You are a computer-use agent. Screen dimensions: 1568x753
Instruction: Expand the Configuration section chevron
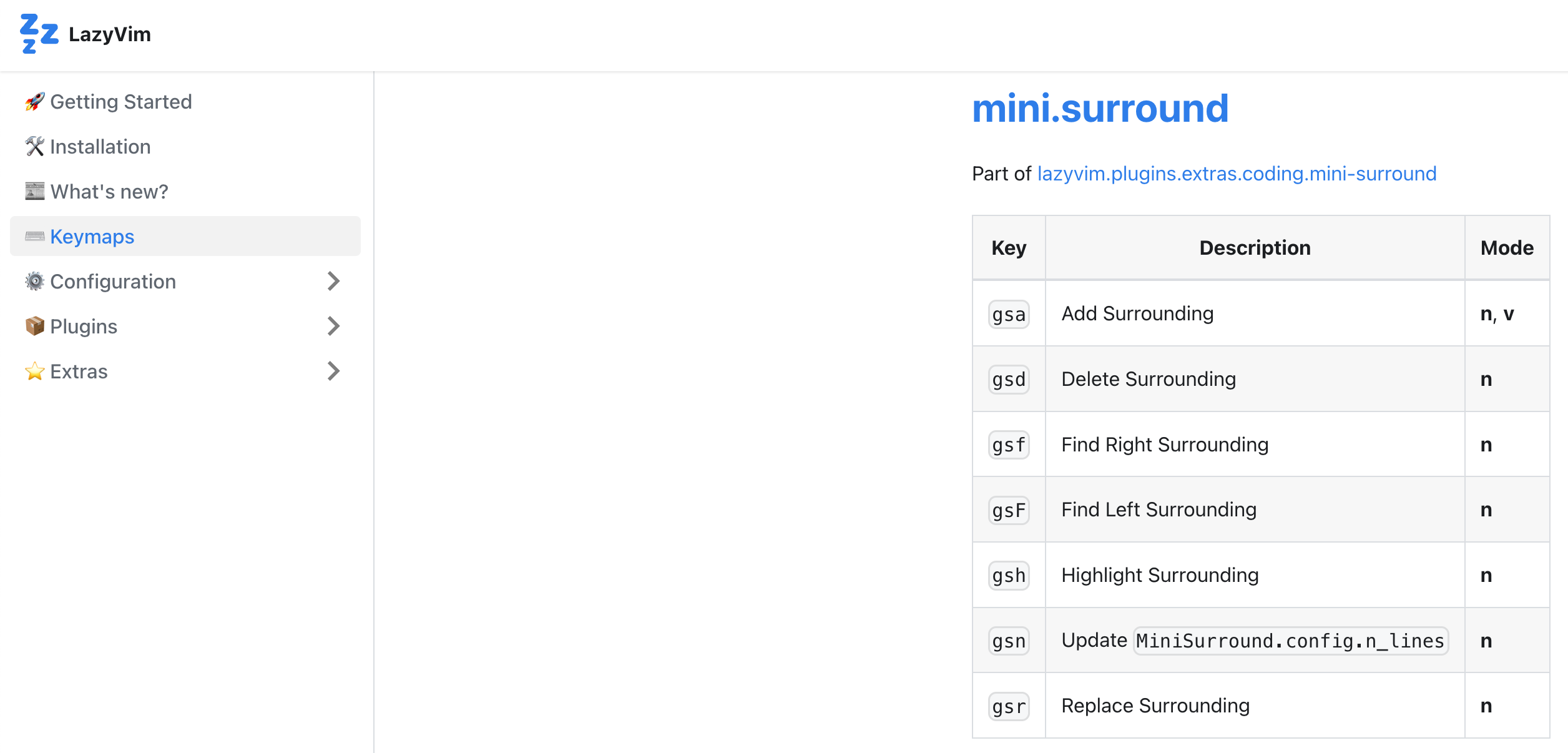[x=333, y=282]
